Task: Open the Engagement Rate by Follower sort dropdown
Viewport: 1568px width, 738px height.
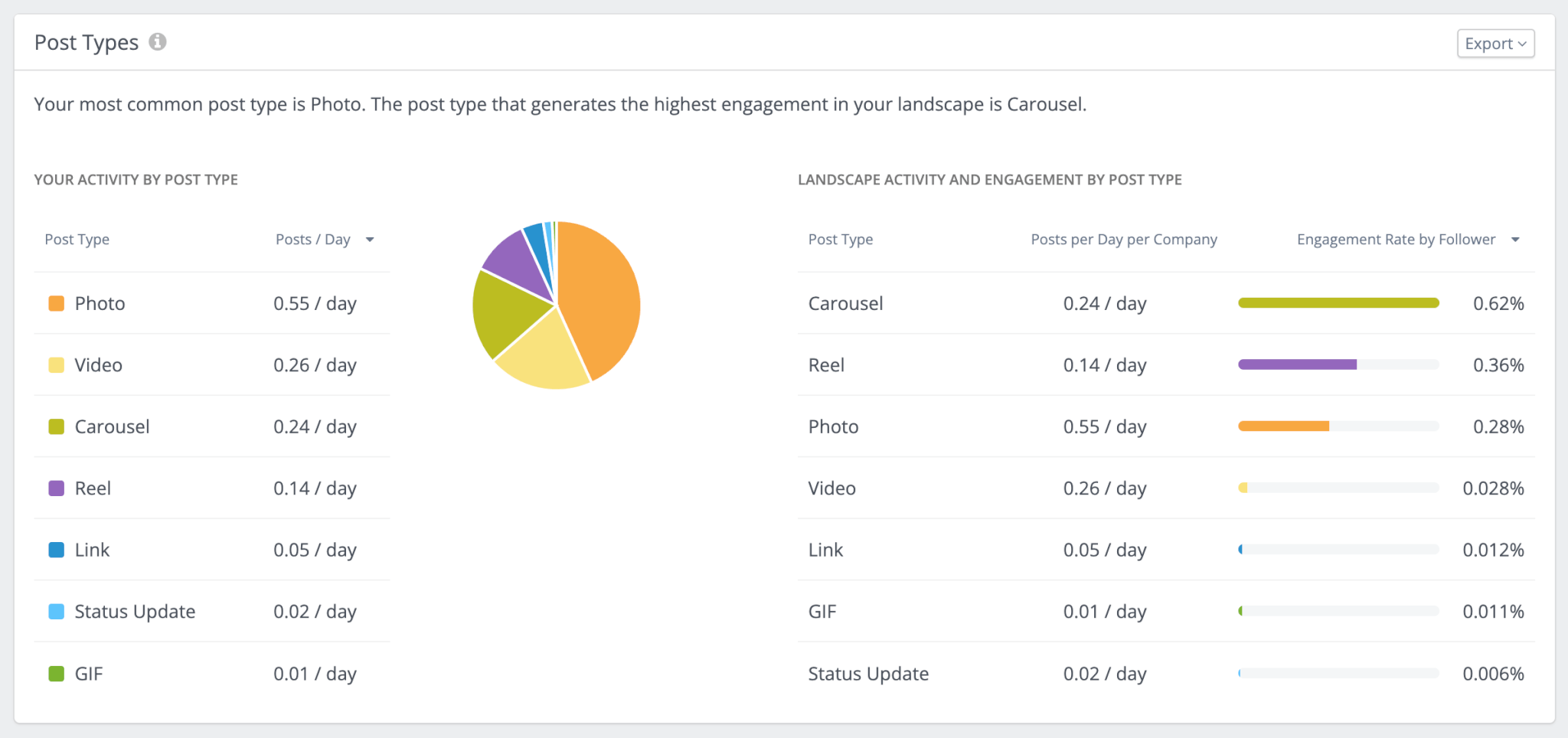Action: [1515, 239]
